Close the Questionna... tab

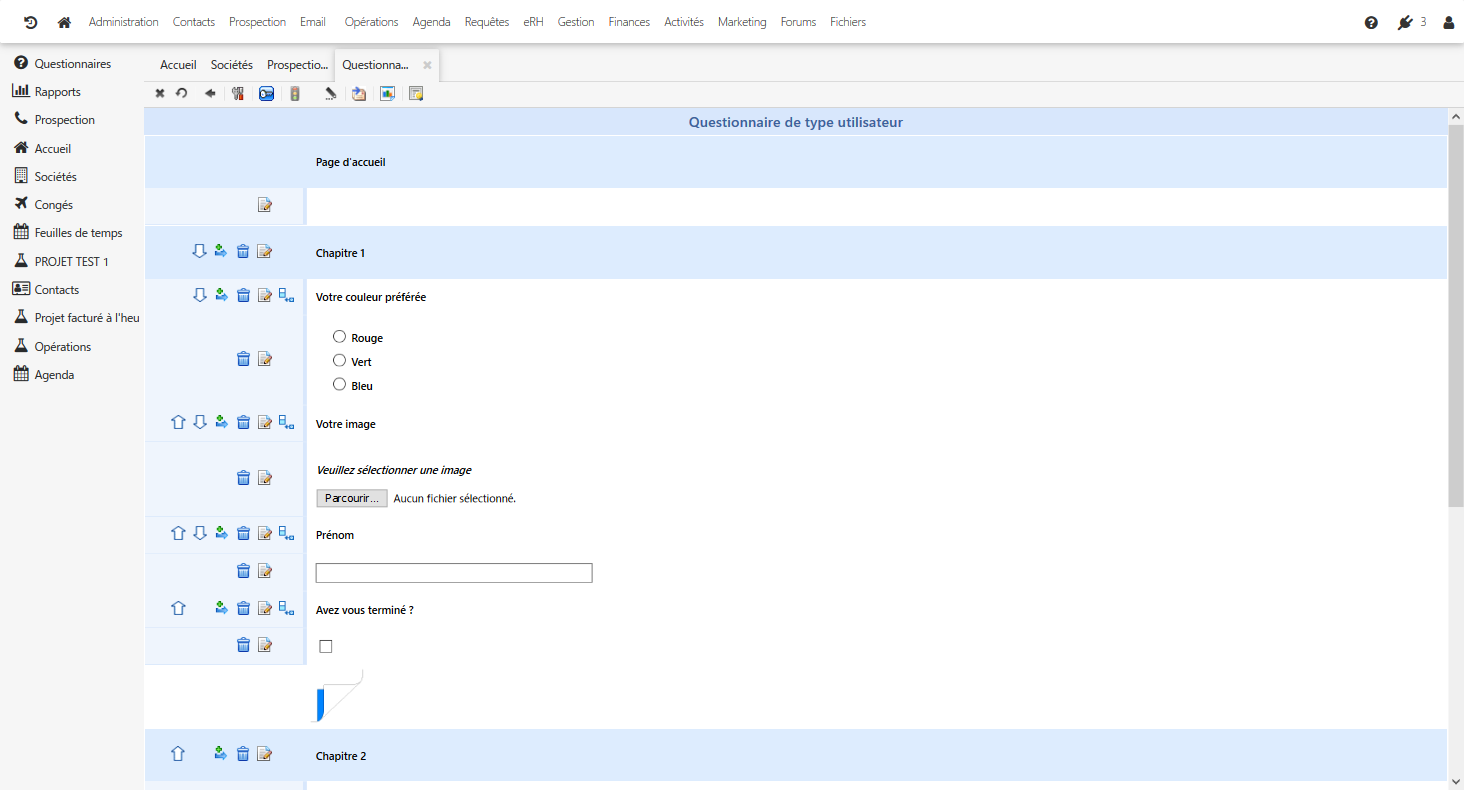point(427,65)
